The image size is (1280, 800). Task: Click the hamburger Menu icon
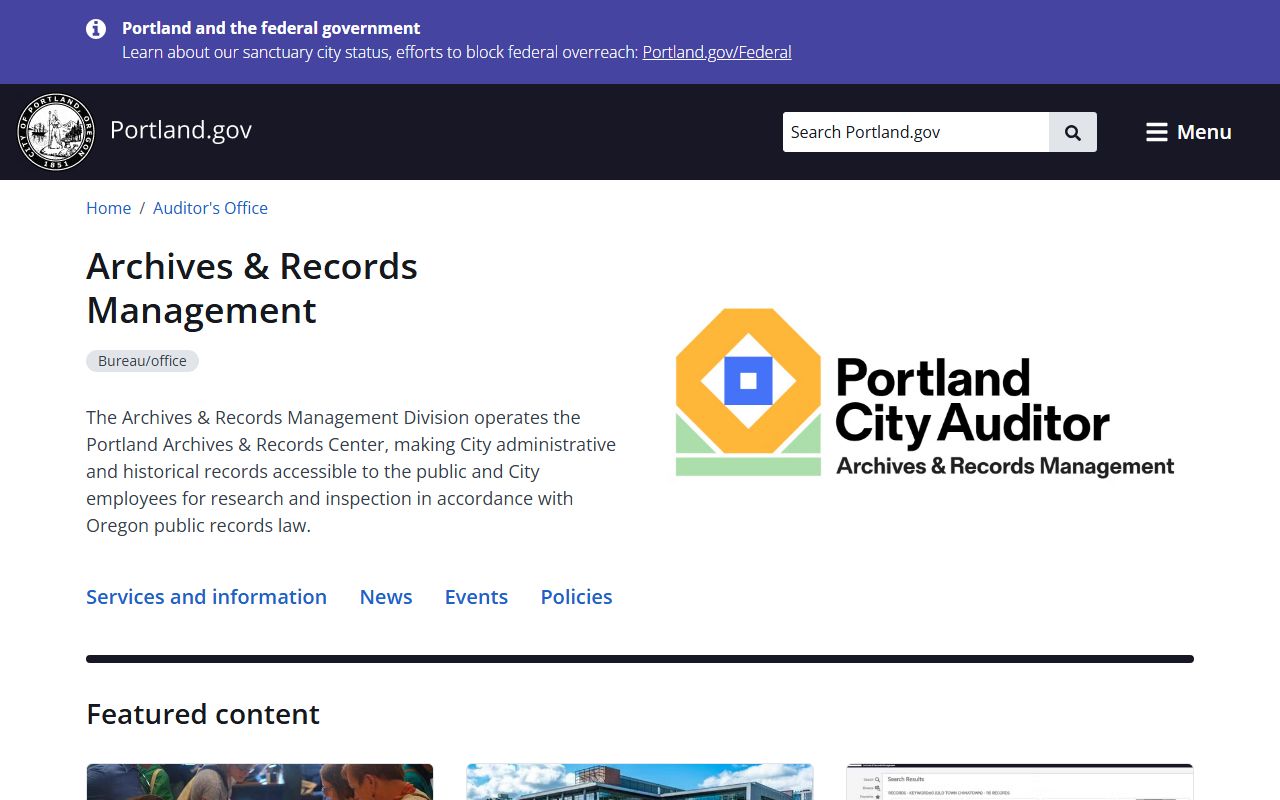click(x=1157, y=132)
